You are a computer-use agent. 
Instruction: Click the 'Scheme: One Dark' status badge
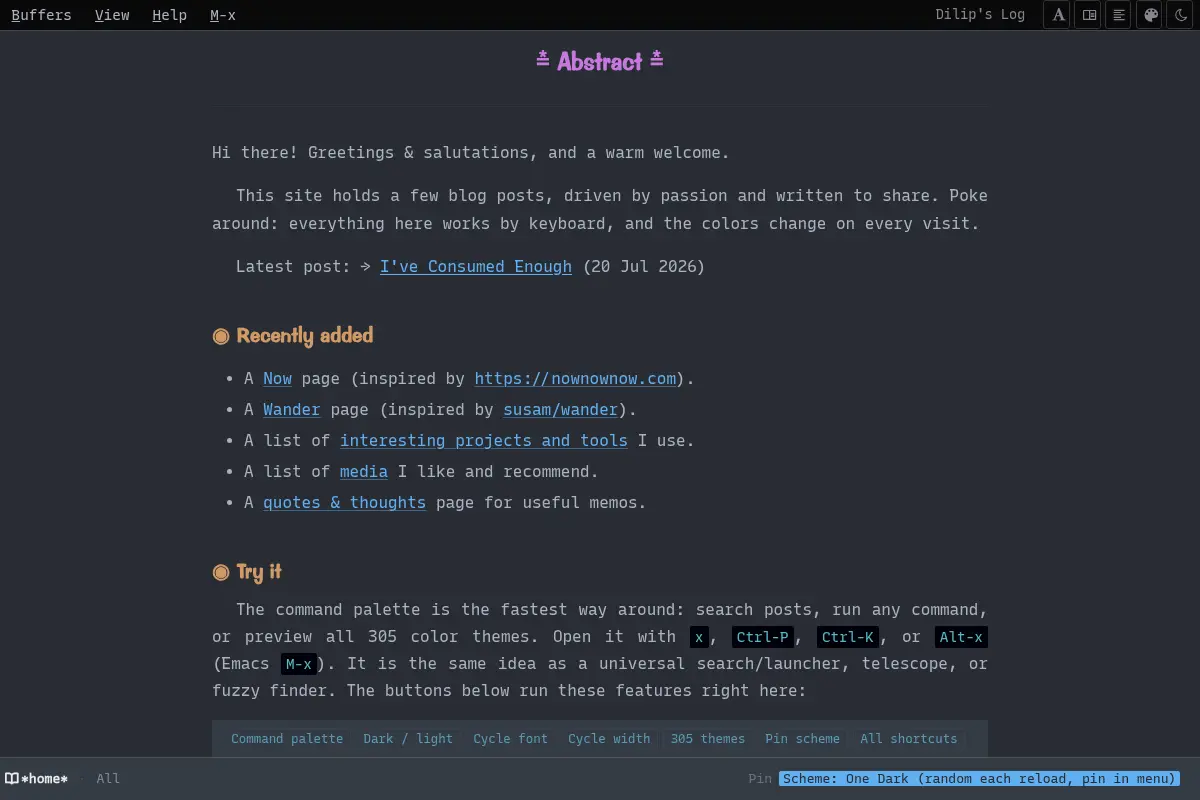979,778
